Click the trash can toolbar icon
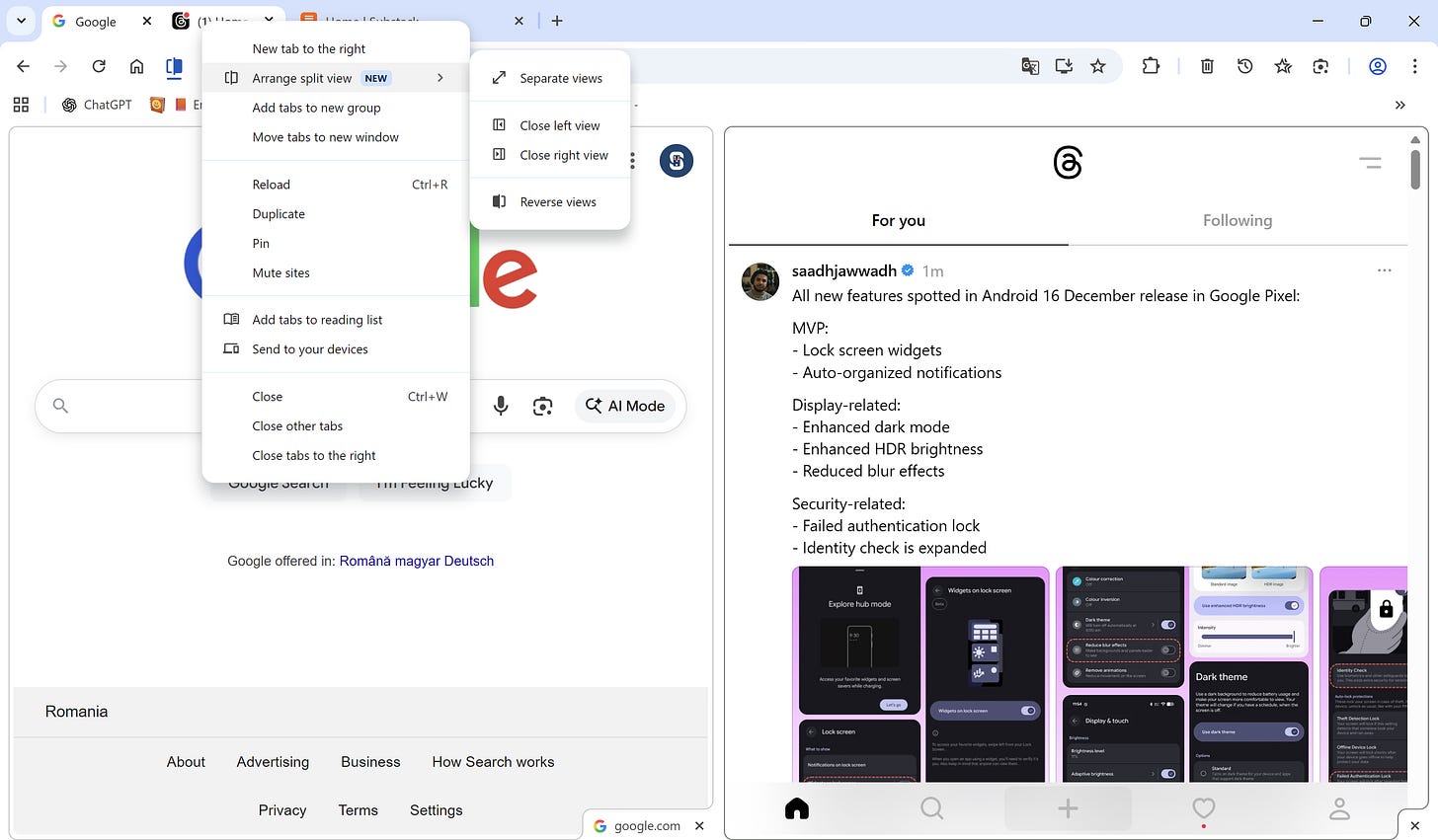Image resolution: width=1438 pixels, height=840 pixels. [x=1207, y=66]
